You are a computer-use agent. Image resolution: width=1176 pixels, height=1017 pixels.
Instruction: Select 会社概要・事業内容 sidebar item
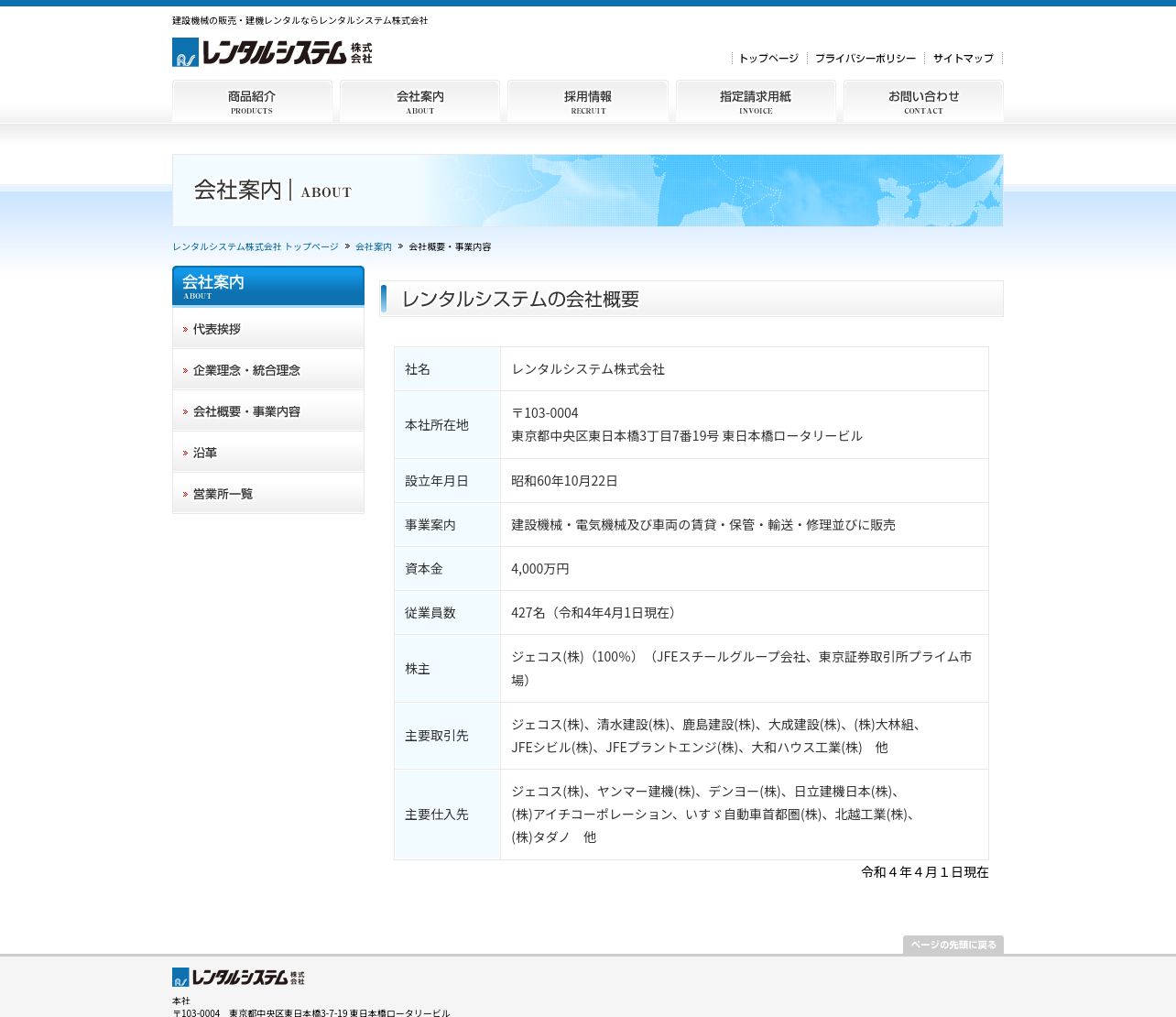point(268,411)
